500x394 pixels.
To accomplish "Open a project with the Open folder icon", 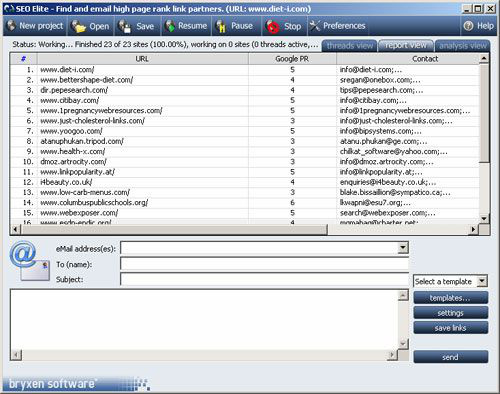I will coord(78,26).
